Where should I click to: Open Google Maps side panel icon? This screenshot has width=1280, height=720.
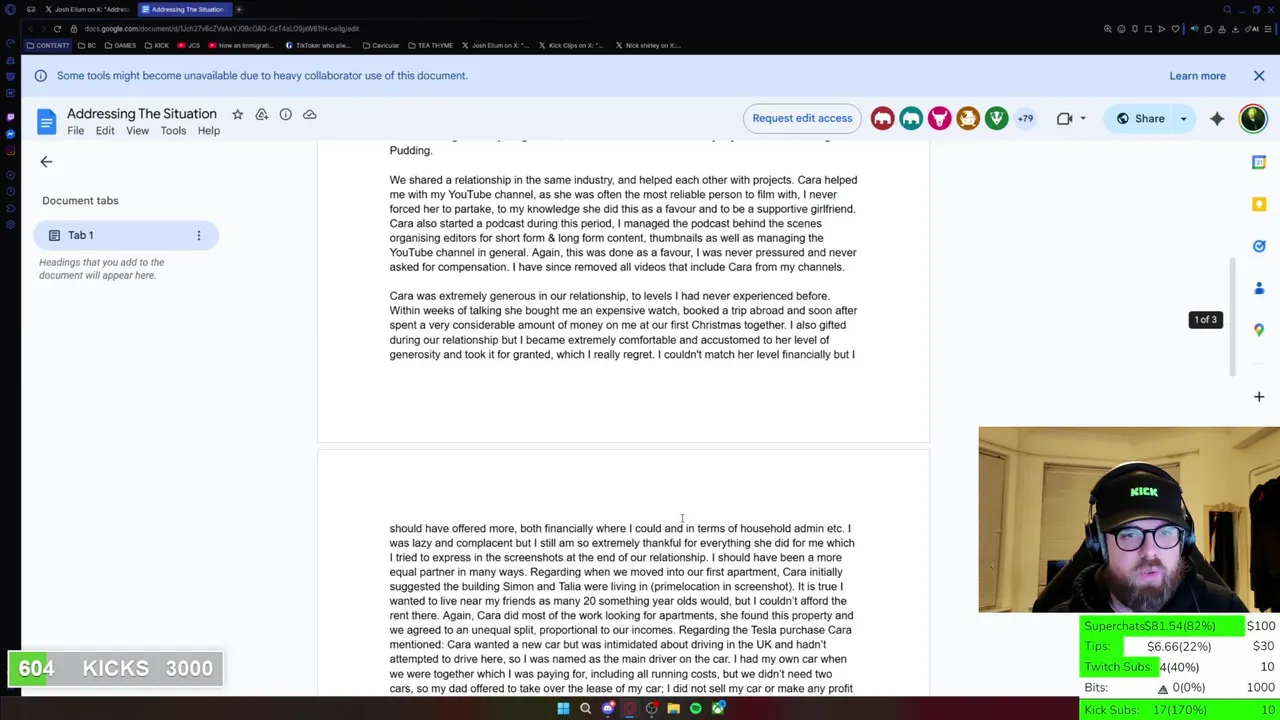[1259, 330]
